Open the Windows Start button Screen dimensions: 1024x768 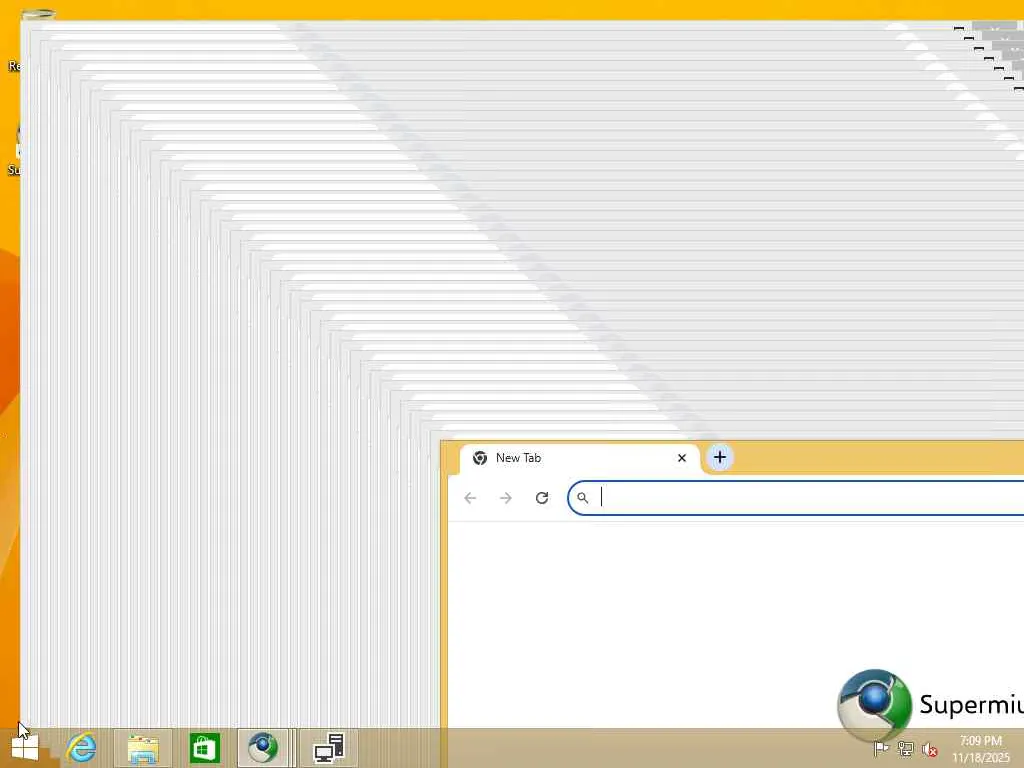coord(25,748)
